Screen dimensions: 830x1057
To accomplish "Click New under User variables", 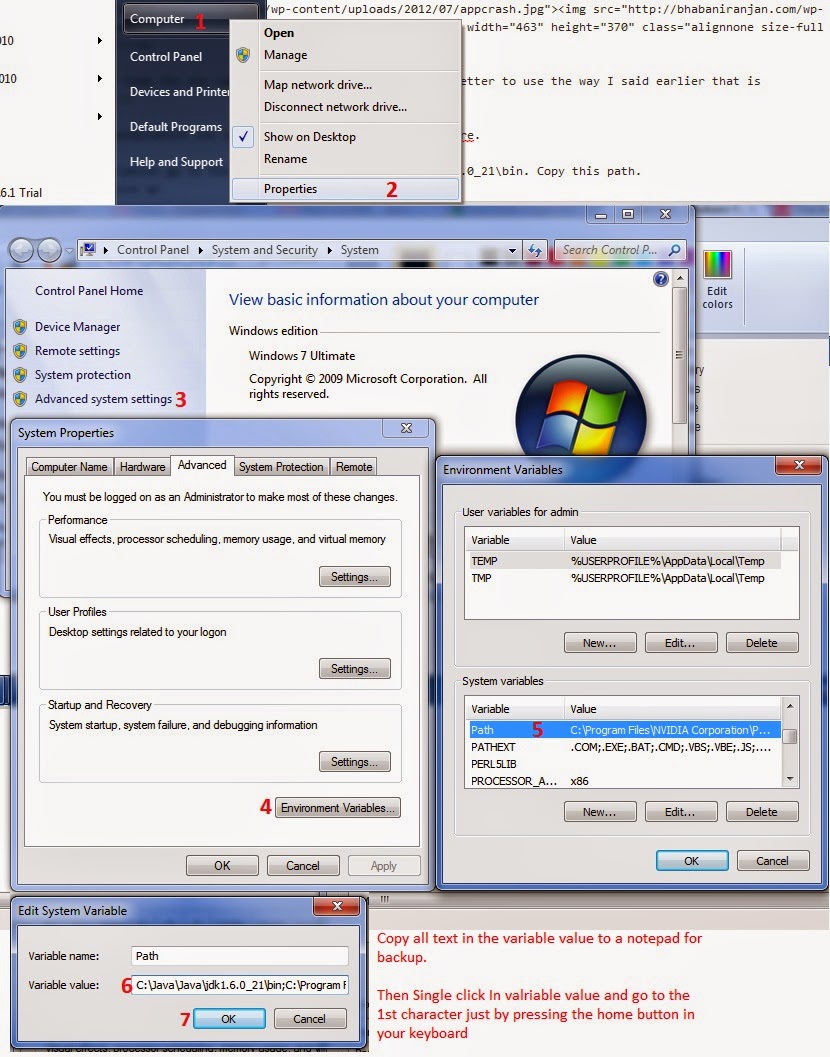I will click(x=599, y=643).
